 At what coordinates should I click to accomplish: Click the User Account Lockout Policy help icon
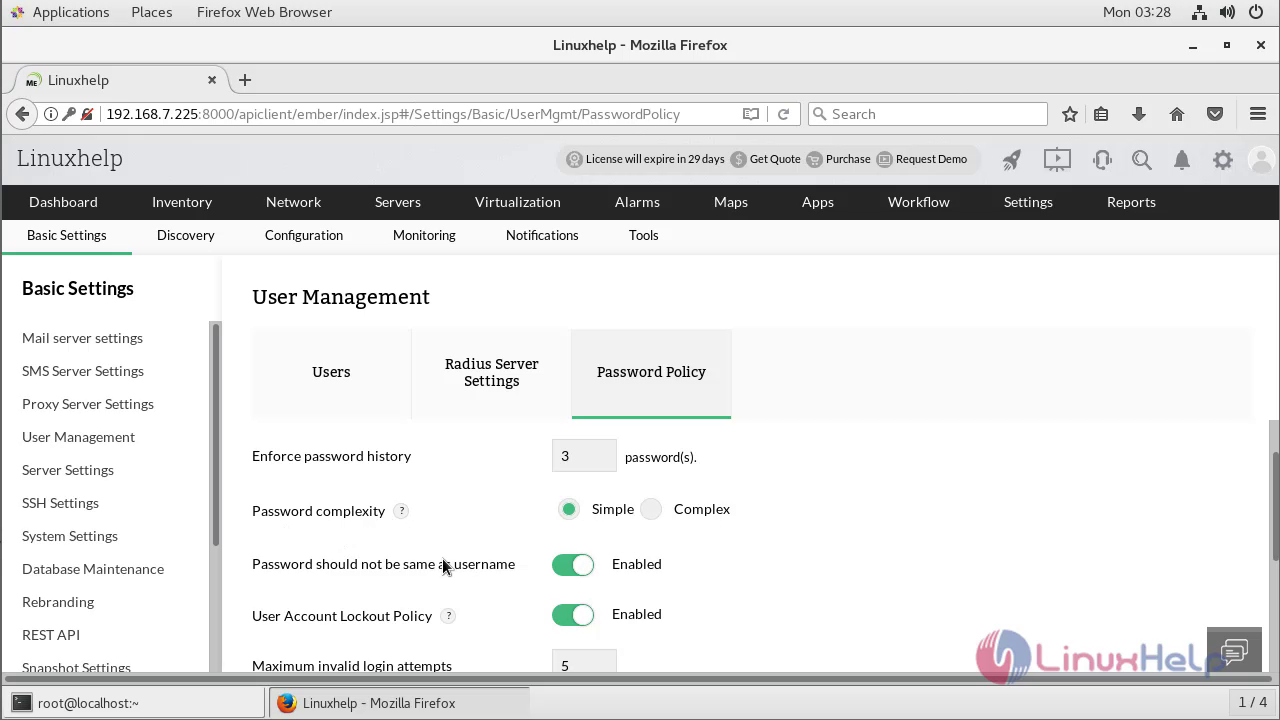tap(448, 615)
